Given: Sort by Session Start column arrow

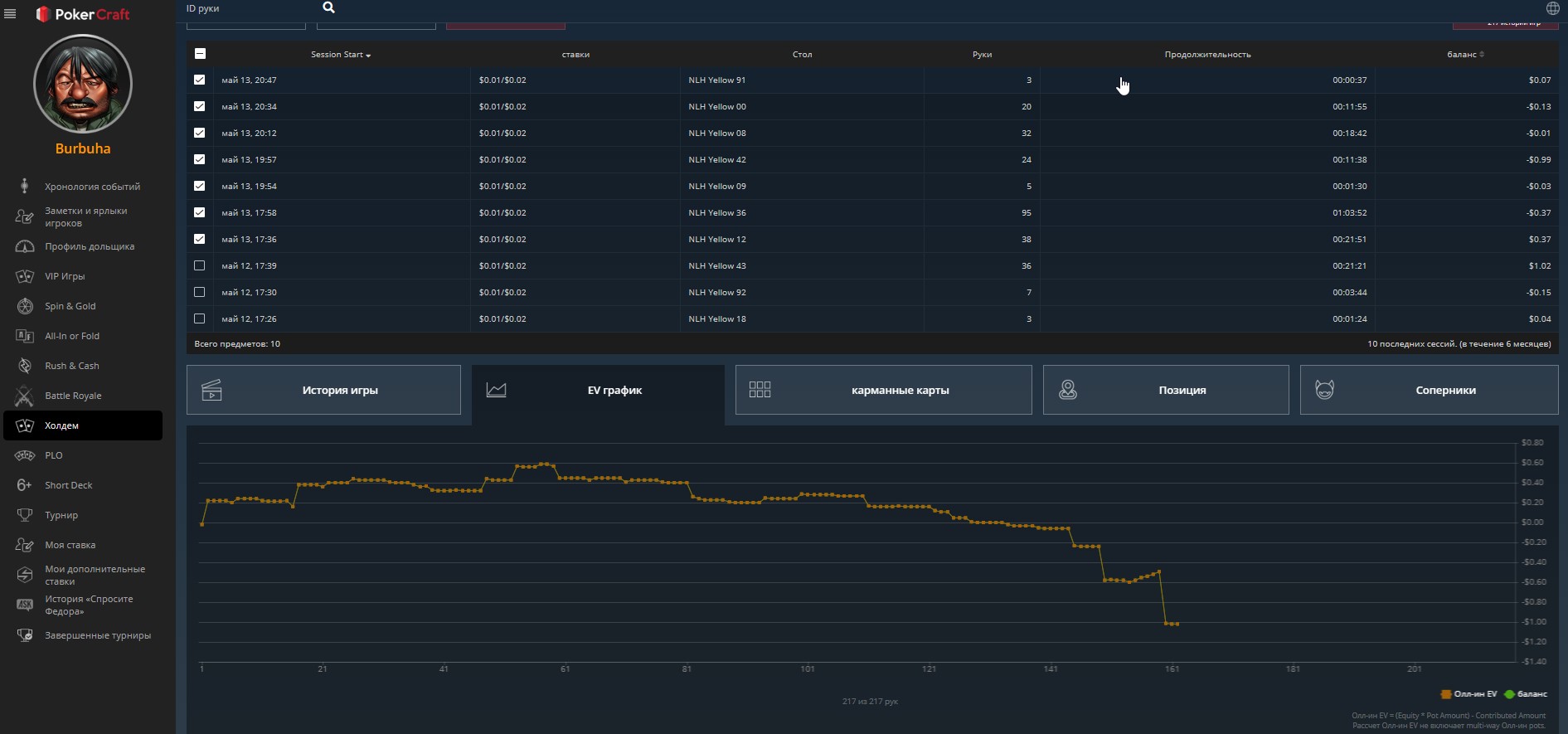Looking at the screenshot, I should coord(368,56).
